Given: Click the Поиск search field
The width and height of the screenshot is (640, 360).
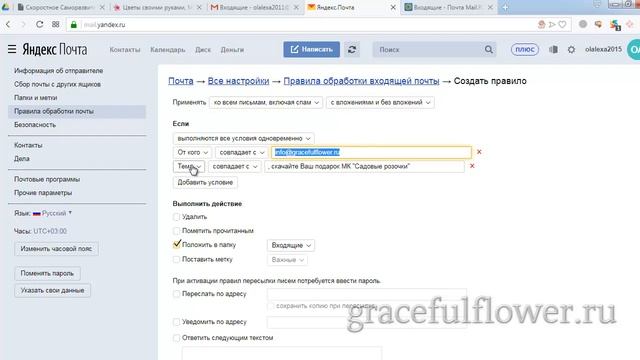Looking at the screenshot, I should (x=429, y=49).
